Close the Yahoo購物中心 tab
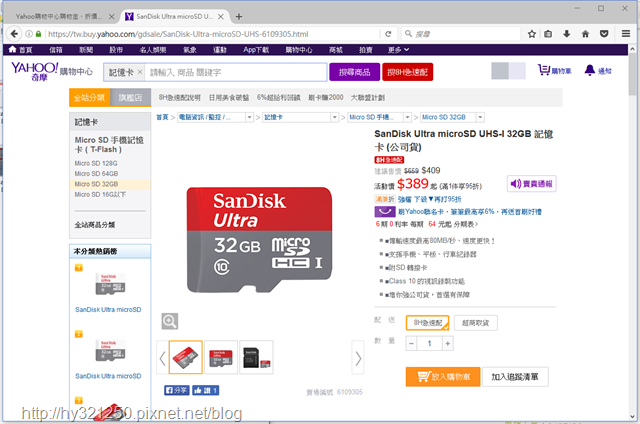 click(111, 17)
